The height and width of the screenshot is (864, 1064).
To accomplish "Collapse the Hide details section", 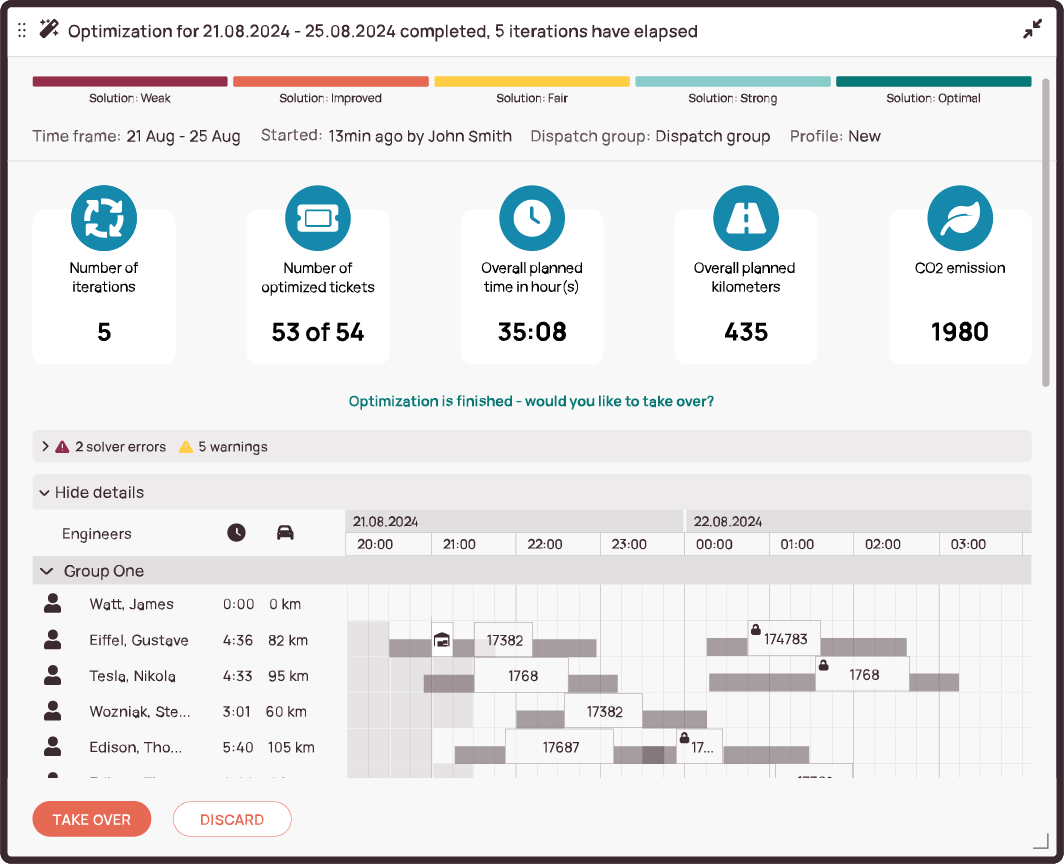I will pos(45,492).
